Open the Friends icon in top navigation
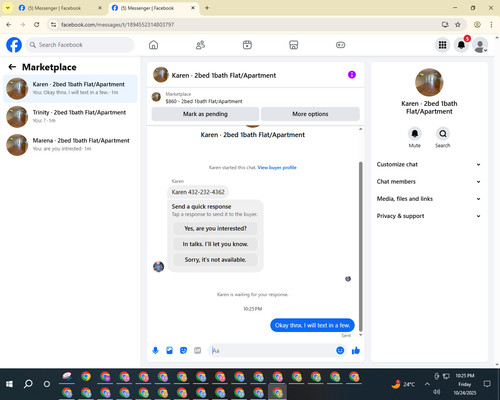This screenshot has width=500, height=400. pyautogui.click(x=200, y=45)
